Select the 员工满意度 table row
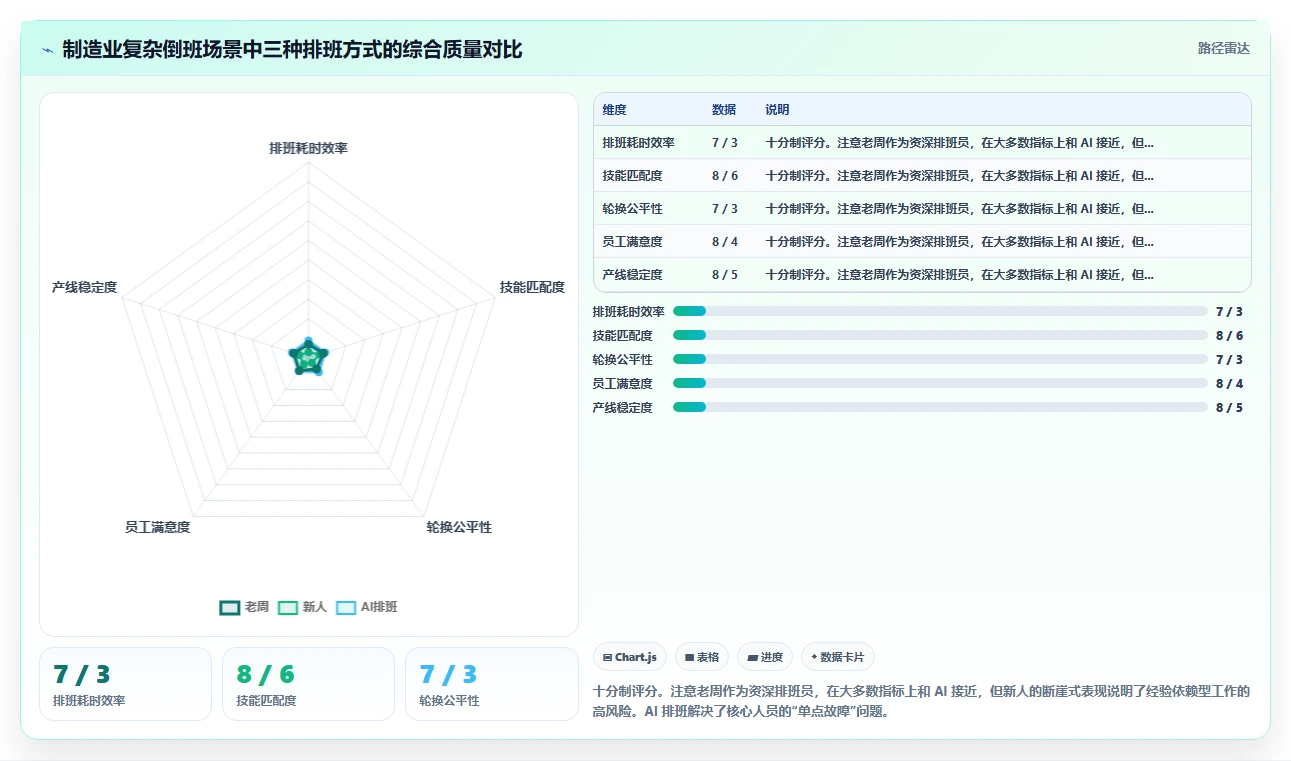Image resolution: width=1291 pixels, height=761 pixels. 922,242
